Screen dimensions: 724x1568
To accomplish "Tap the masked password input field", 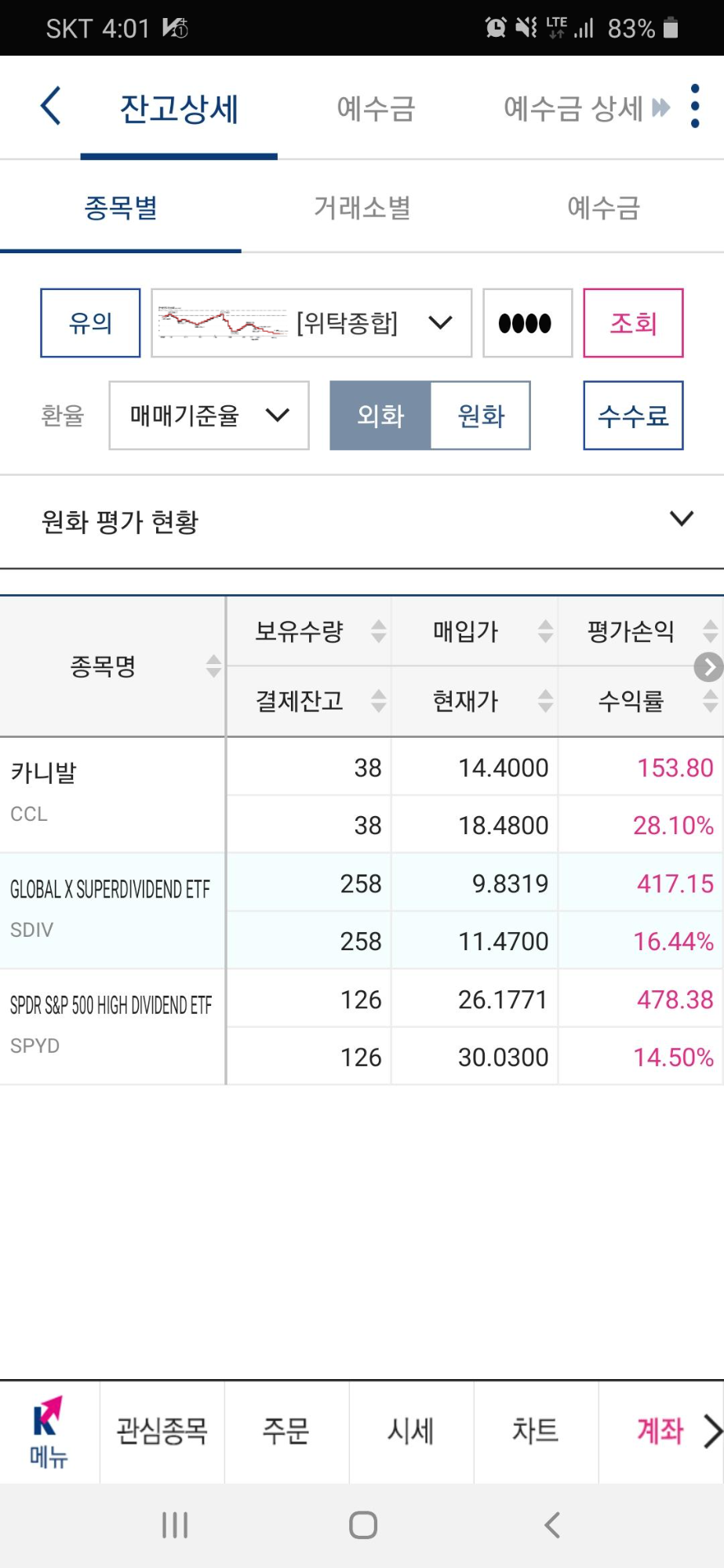I will (x=527, y=323).
